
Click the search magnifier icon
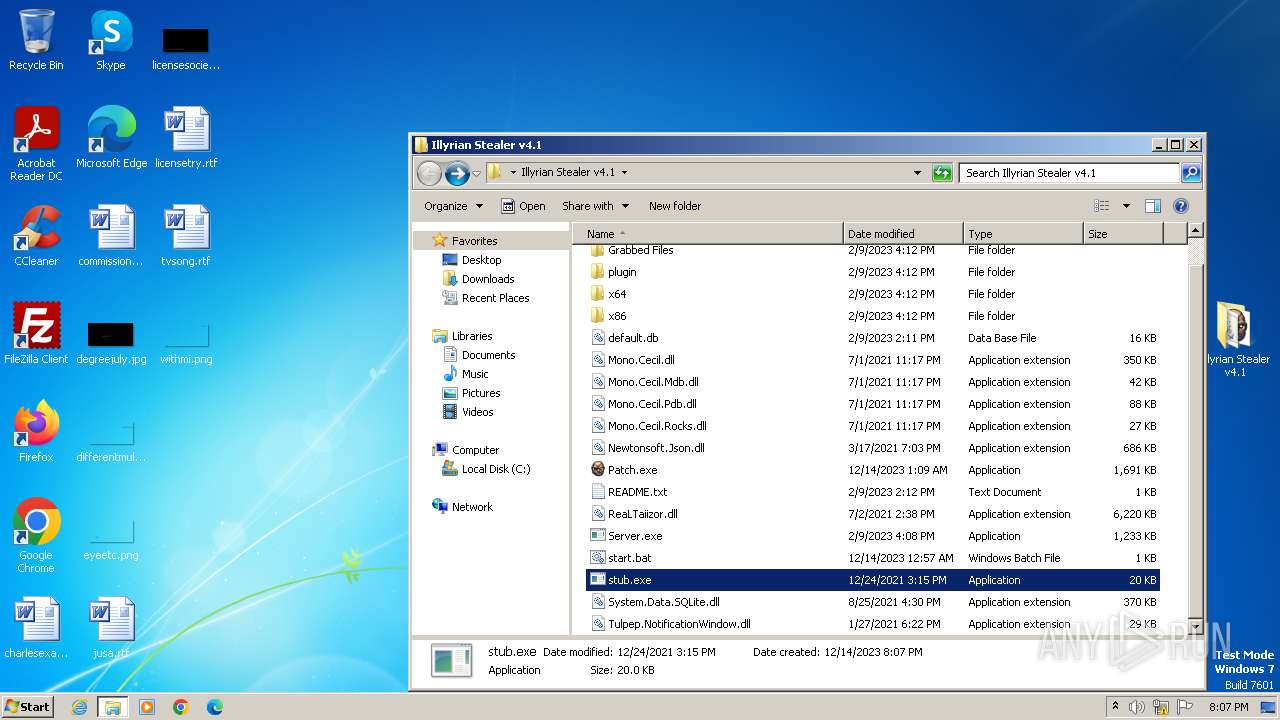1190,173
